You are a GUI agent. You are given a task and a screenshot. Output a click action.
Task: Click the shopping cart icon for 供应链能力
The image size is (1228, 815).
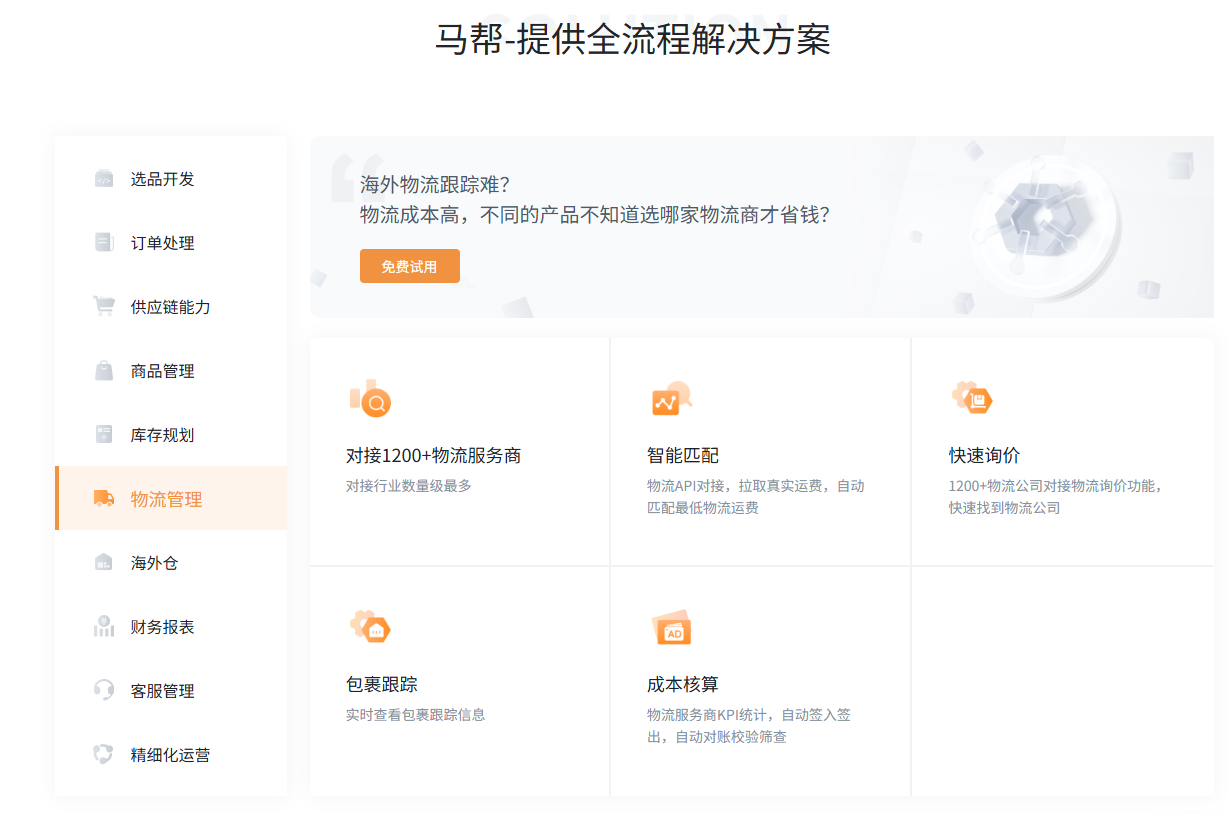pyautogui.click(x=104, y=307)
